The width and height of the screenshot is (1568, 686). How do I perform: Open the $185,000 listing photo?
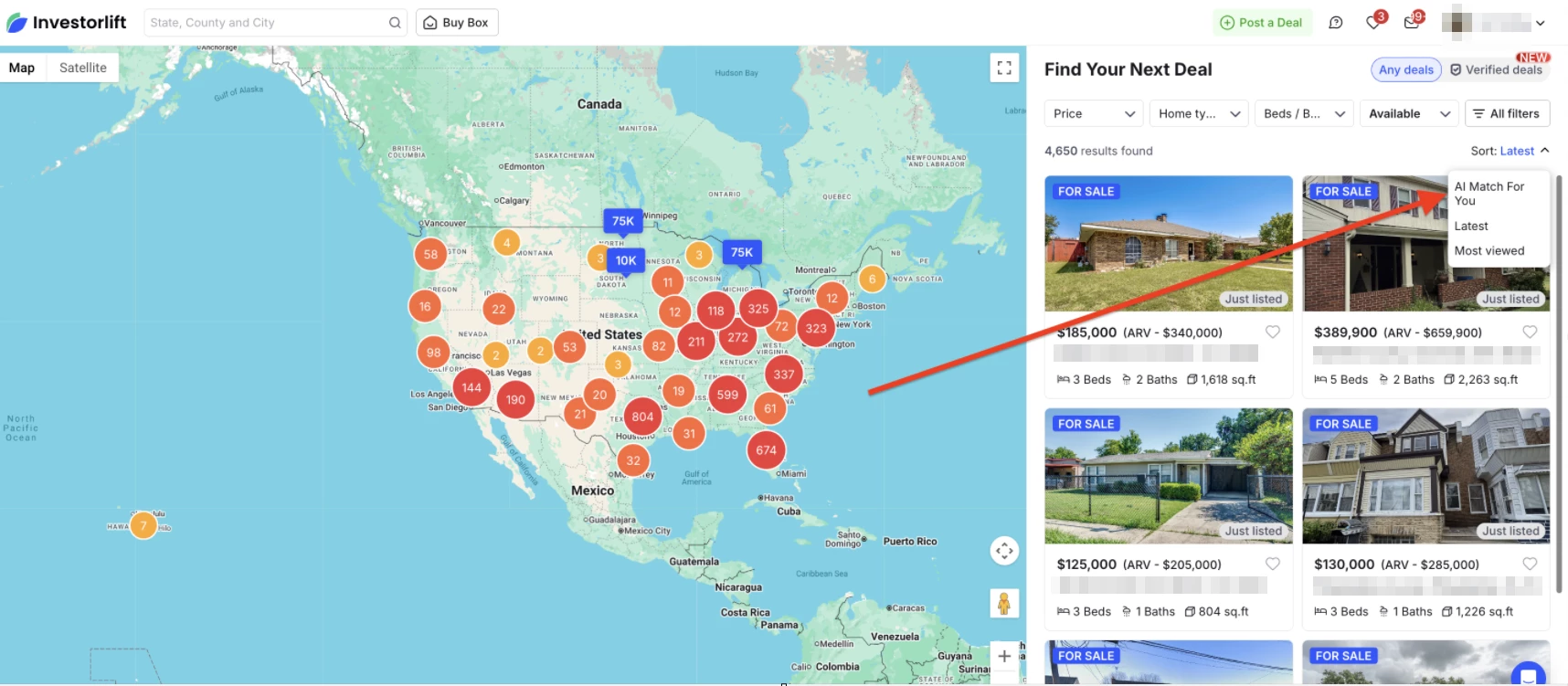1168,244
